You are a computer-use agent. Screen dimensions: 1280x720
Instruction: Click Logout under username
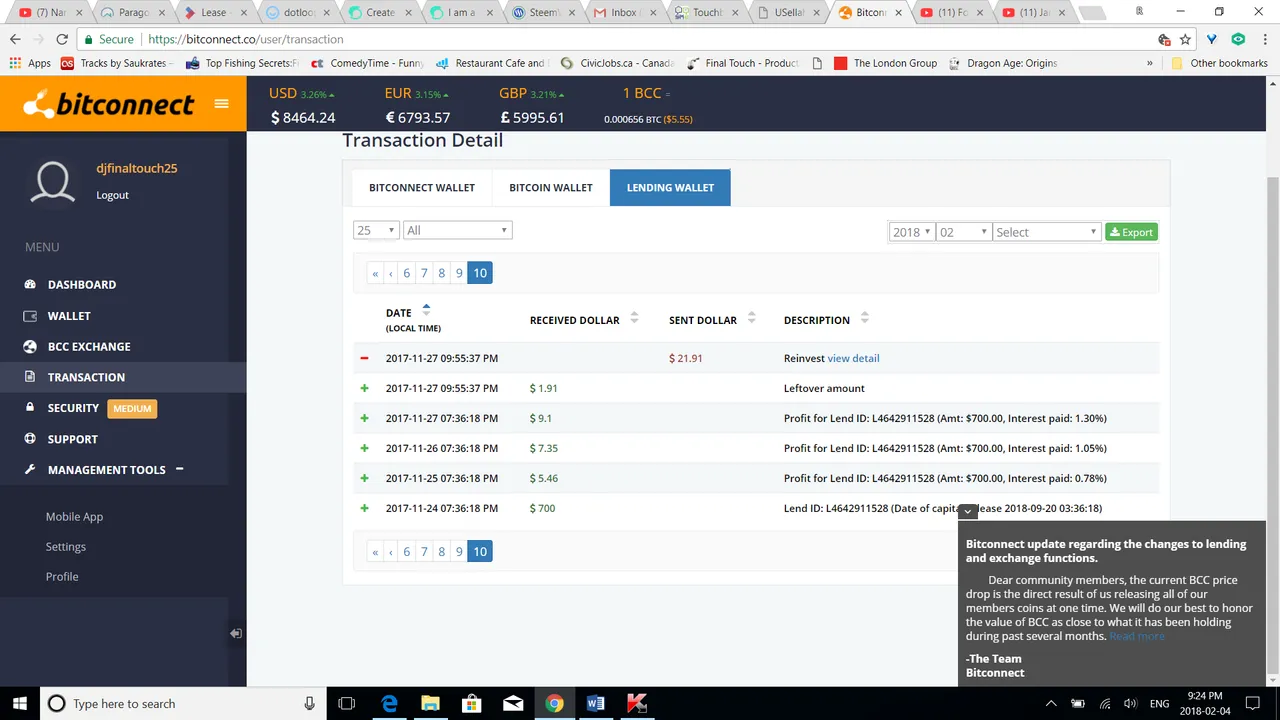(112, 195)
